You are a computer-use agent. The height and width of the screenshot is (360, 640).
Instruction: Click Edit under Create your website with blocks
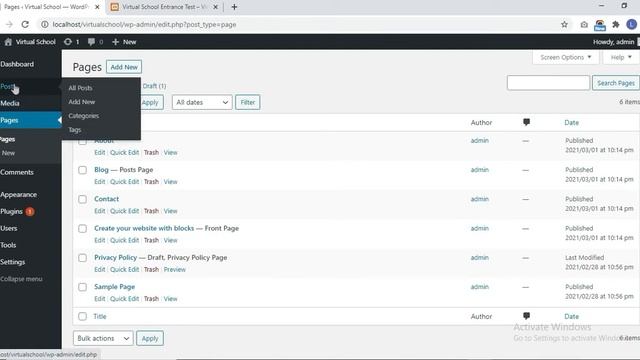pyautogui.click(x=100, y=240)
